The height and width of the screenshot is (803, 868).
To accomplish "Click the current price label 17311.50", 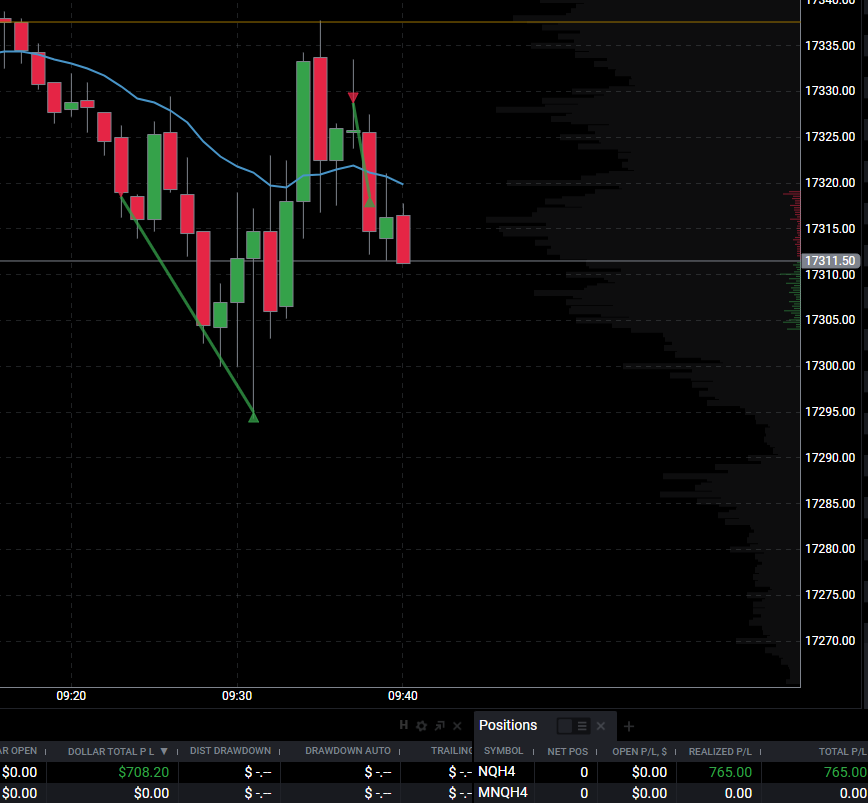I will [829, 261].
